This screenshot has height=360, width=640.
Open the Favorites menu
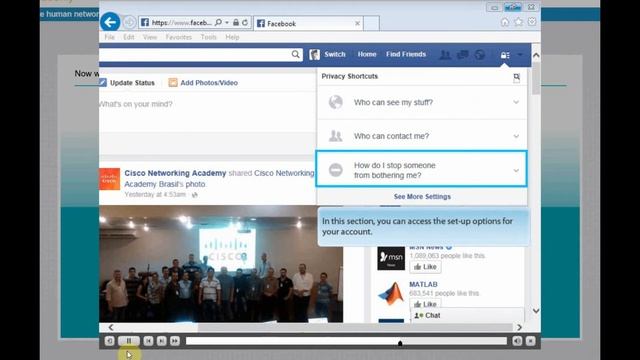pos(178,37)
